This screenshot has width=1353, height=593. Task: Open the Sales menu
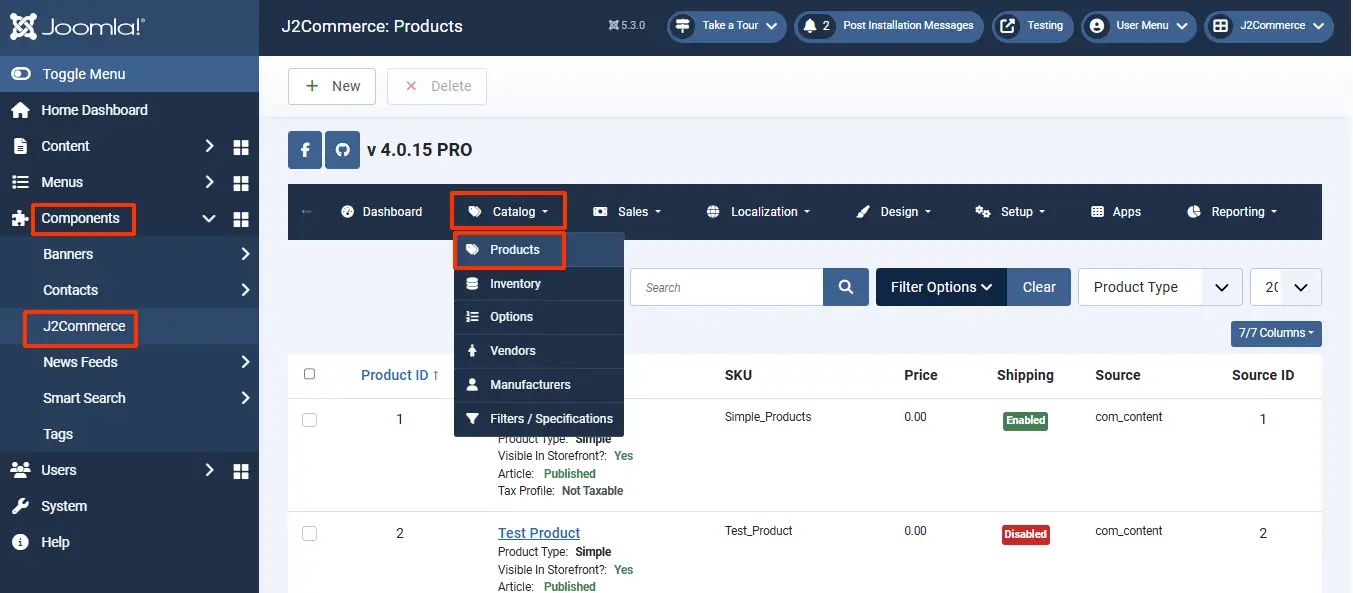pos(627,212)
